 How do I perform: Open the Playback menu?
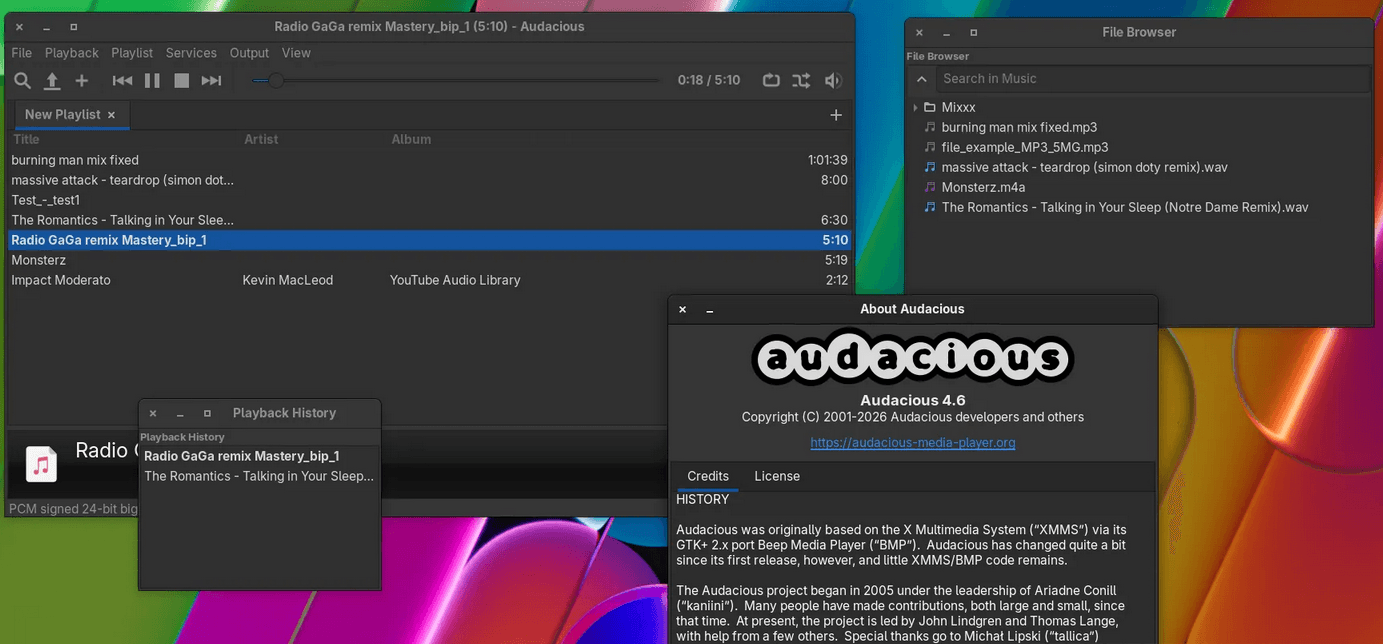coord(72,53)
